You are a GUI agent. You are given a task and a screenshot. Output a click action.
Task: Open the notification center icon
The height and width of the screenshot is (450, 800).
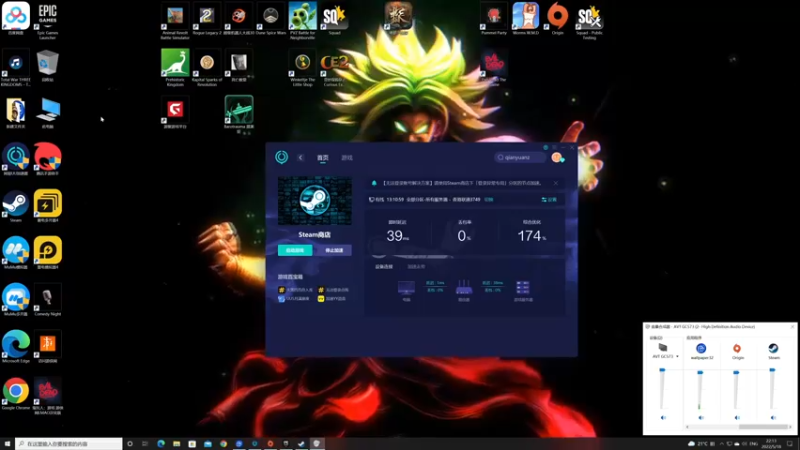click(x=790, y=444)
